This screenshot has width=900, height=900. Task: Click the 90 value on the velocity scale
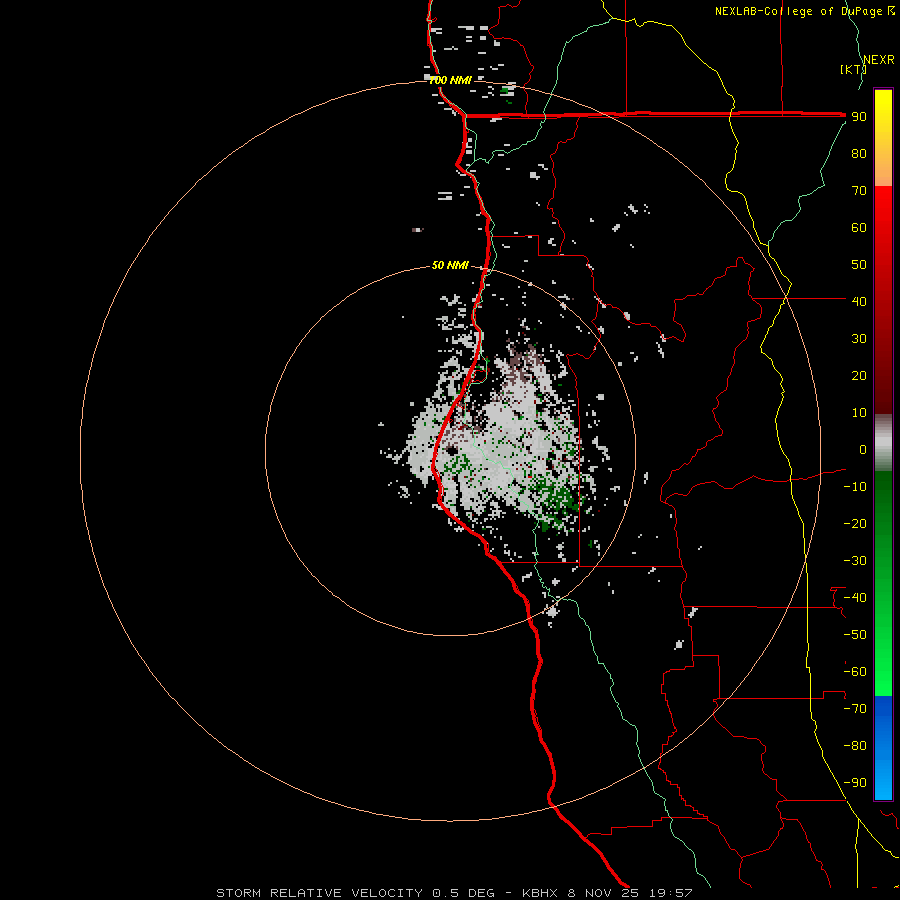coord(859,117)
